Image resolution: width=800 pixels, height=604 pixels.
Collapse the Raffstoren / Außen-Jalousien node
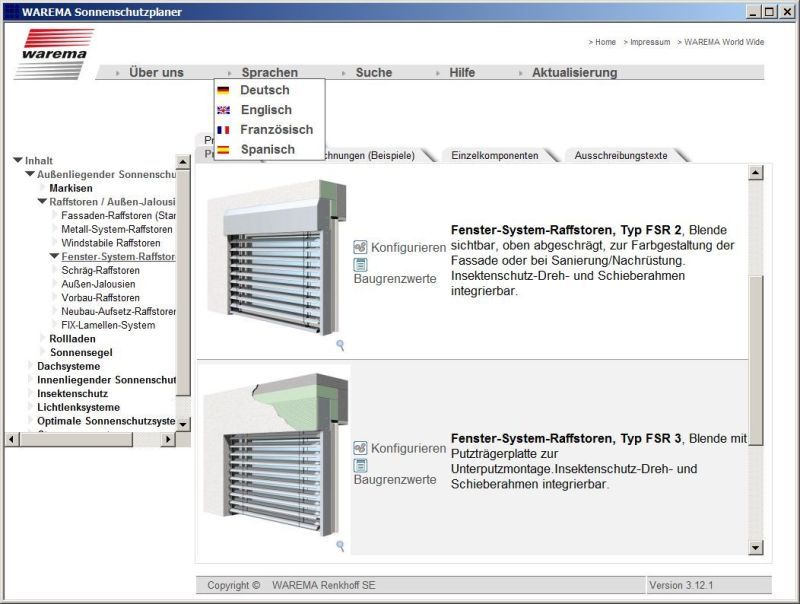(x=42, y=202)
